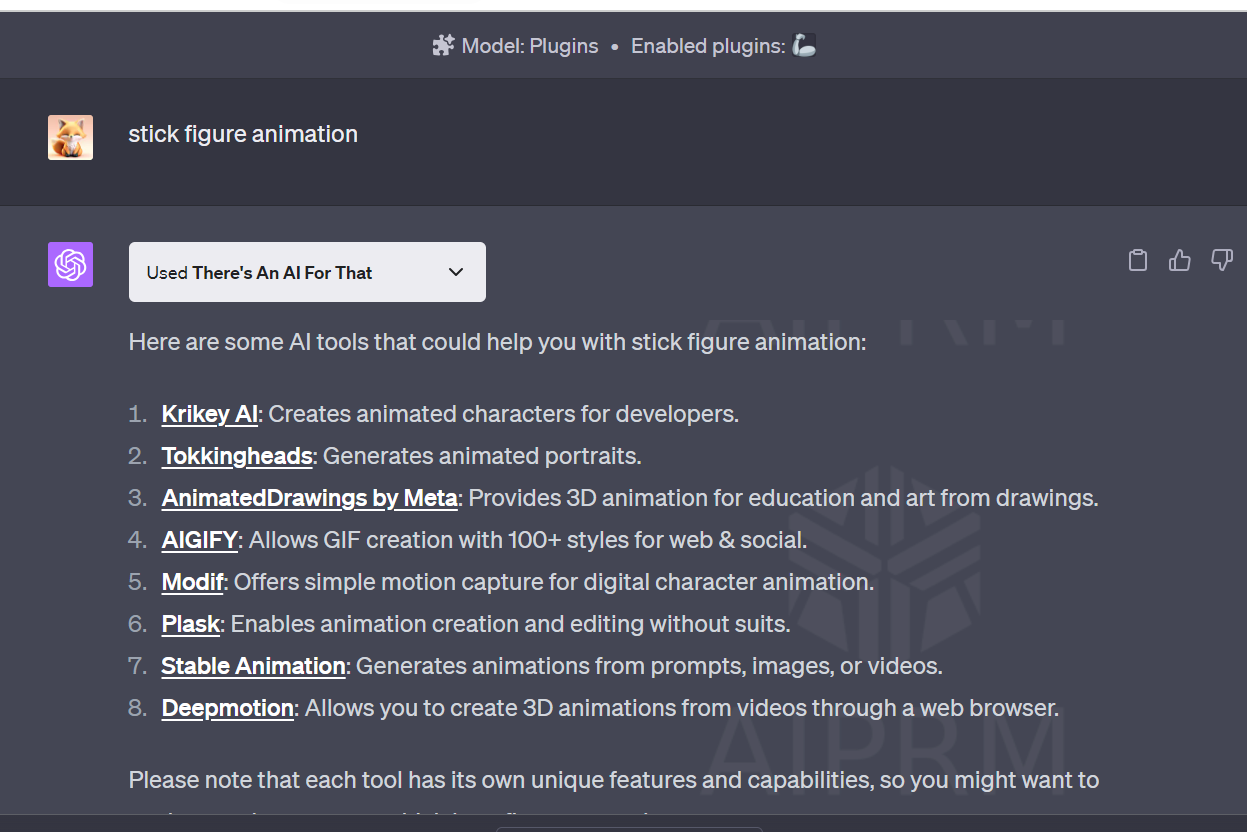This screenshot has width=1247, height=832.
Task: Open the Stable Animation link
Action: 254,666
